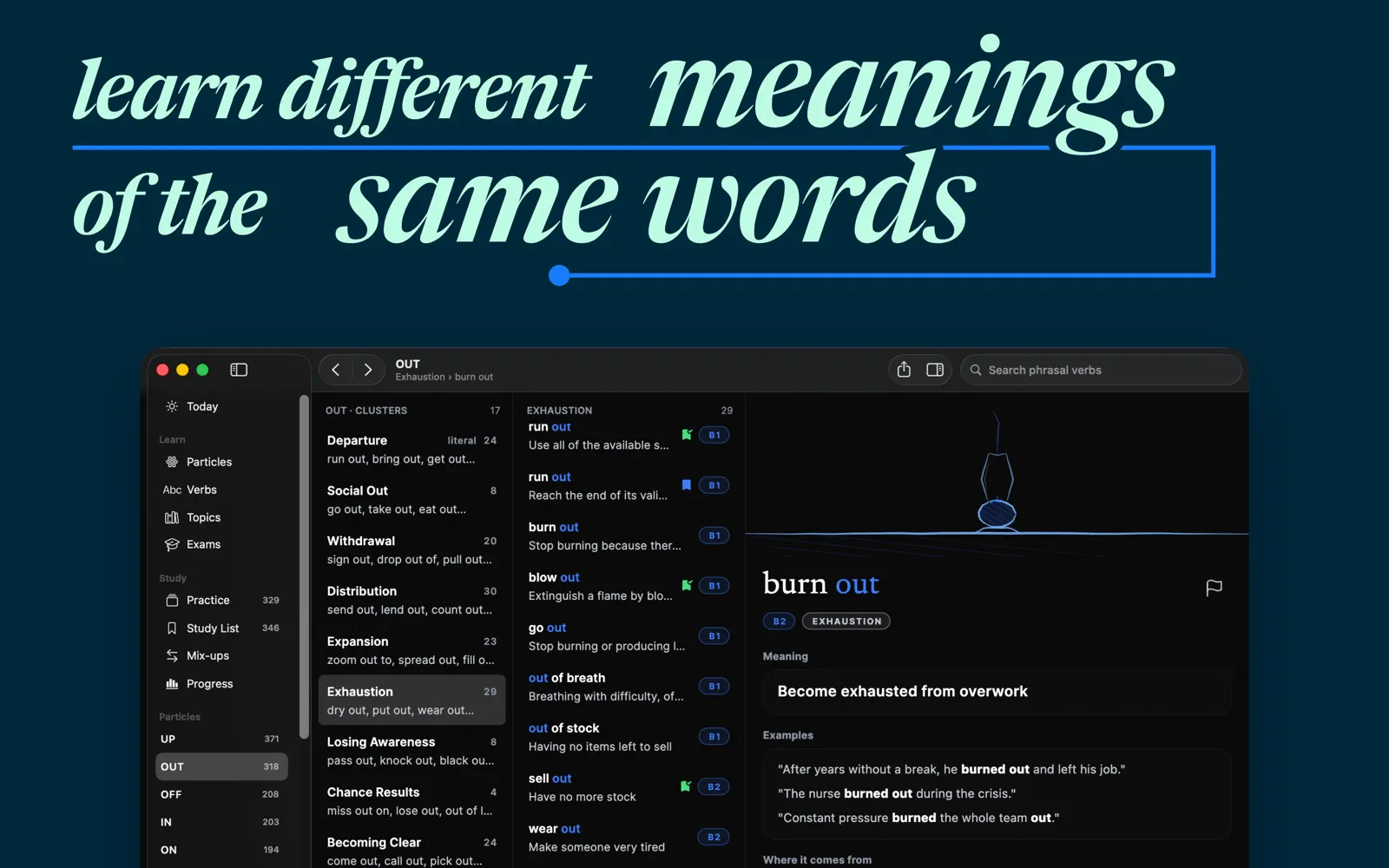1389x868 pixels.
Task: Select sell out entry
Action: 629,788
